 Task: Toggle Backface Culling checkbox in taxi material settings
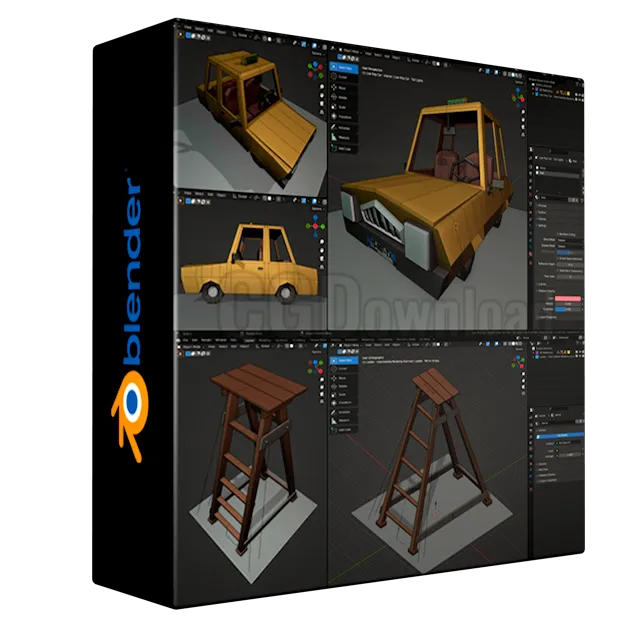558,234
